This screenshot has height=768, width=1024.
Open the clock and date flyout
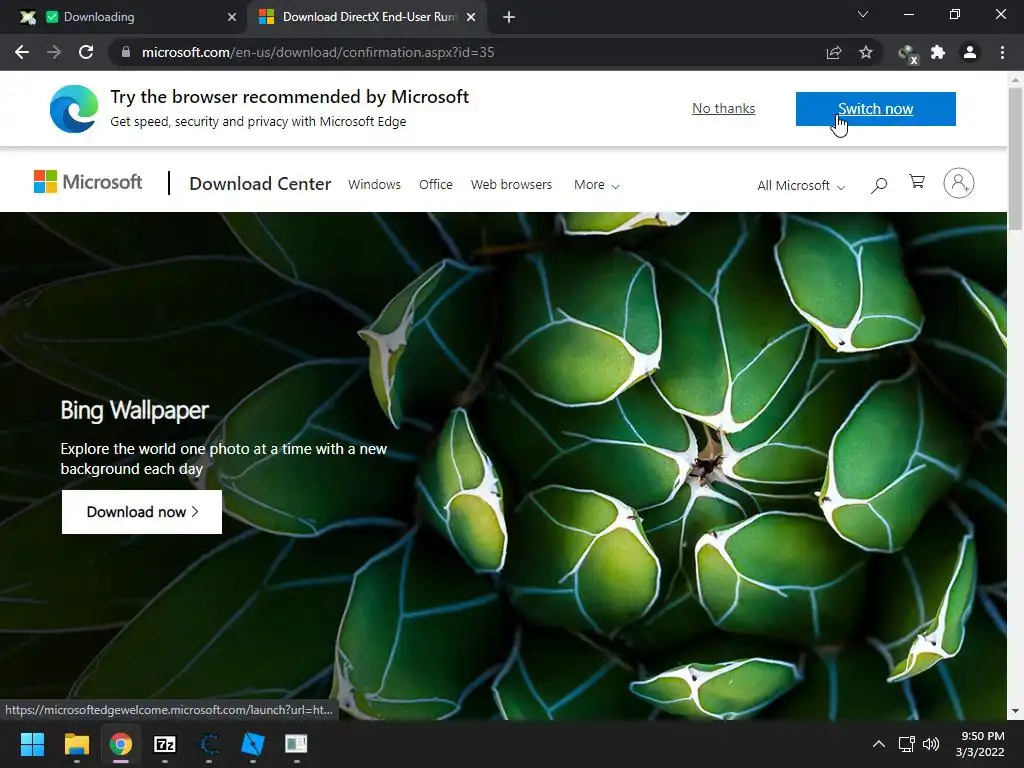(980, 744)
